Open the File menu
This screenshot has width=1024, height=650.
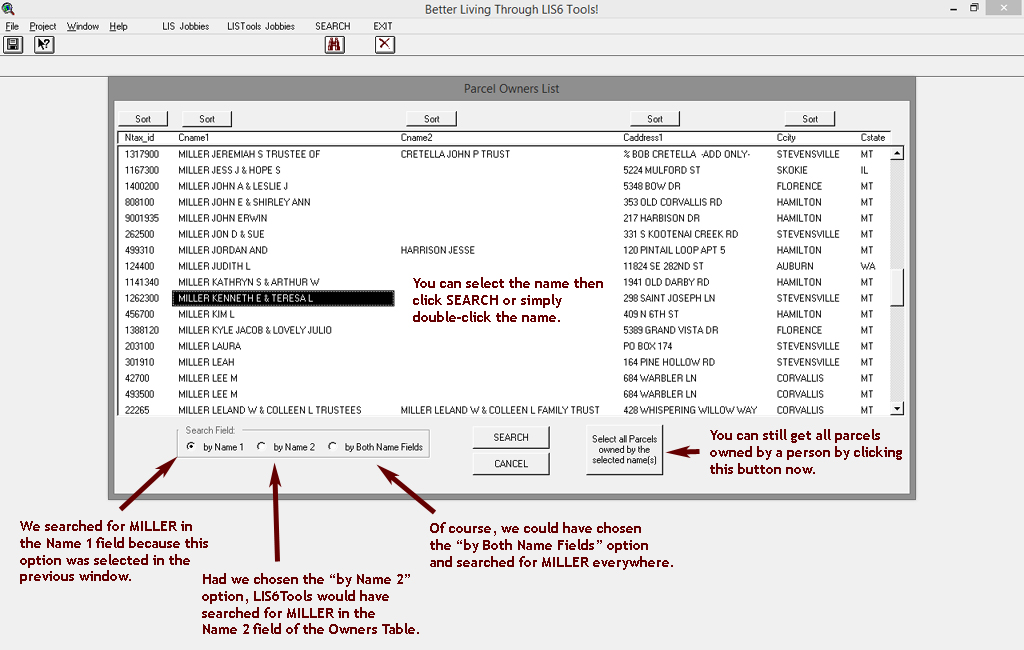[x=12, y=26]
